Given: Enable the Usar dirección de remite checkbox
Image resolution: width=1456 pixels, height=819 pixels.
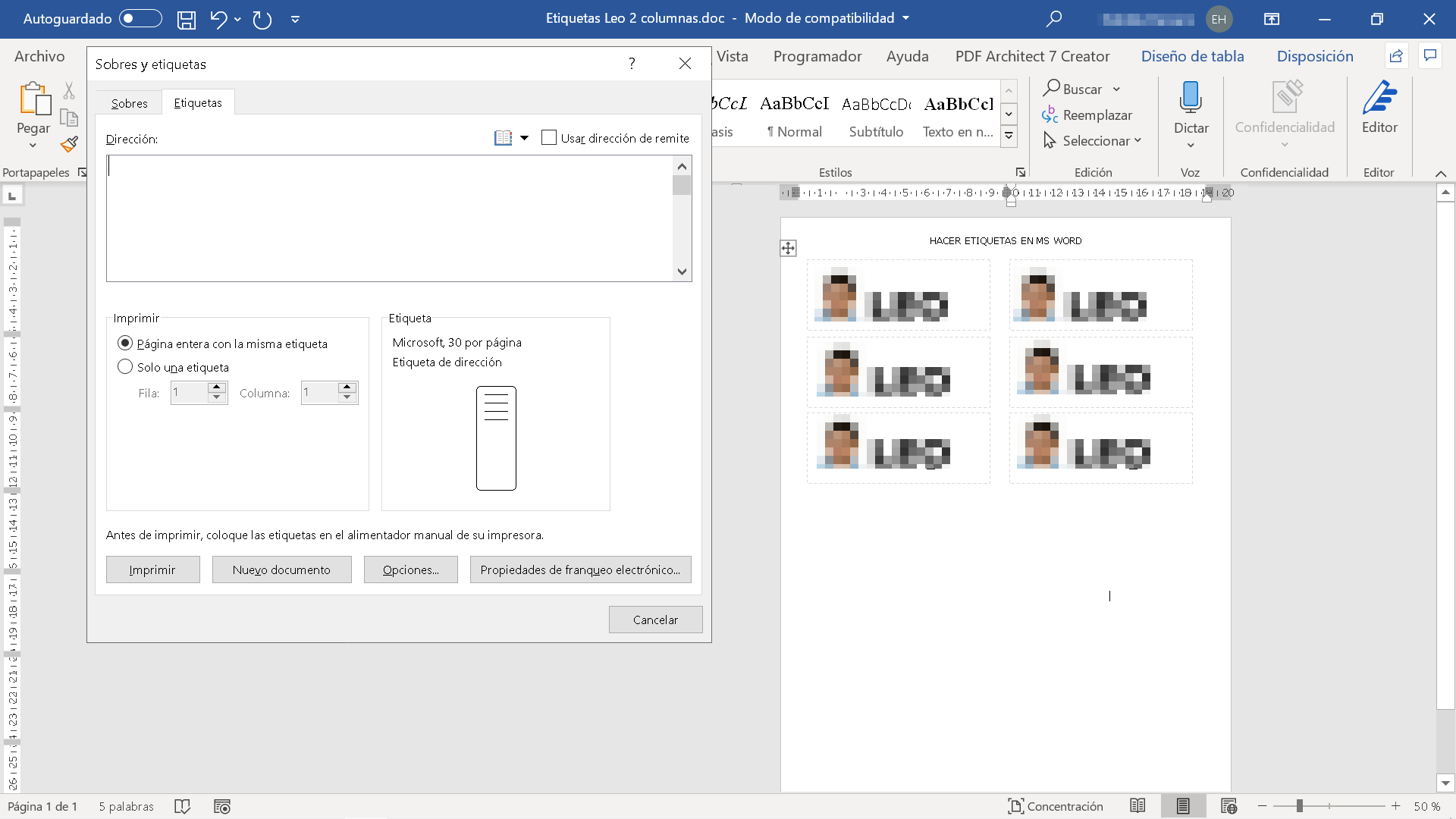Looking at the screenshot, I should [550, 137].
